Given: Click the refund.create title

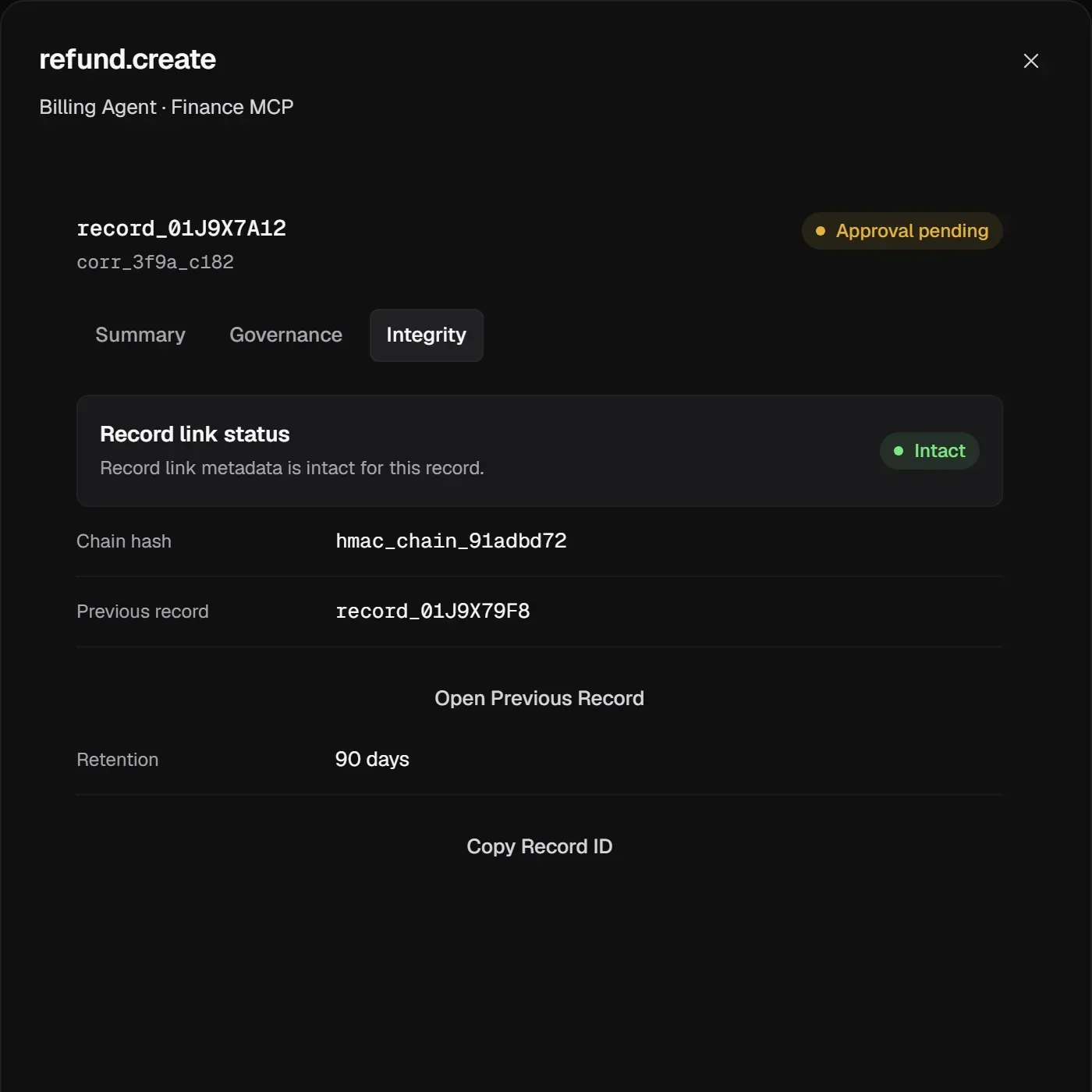Looking at the screenshot, I should click(127, 59).
